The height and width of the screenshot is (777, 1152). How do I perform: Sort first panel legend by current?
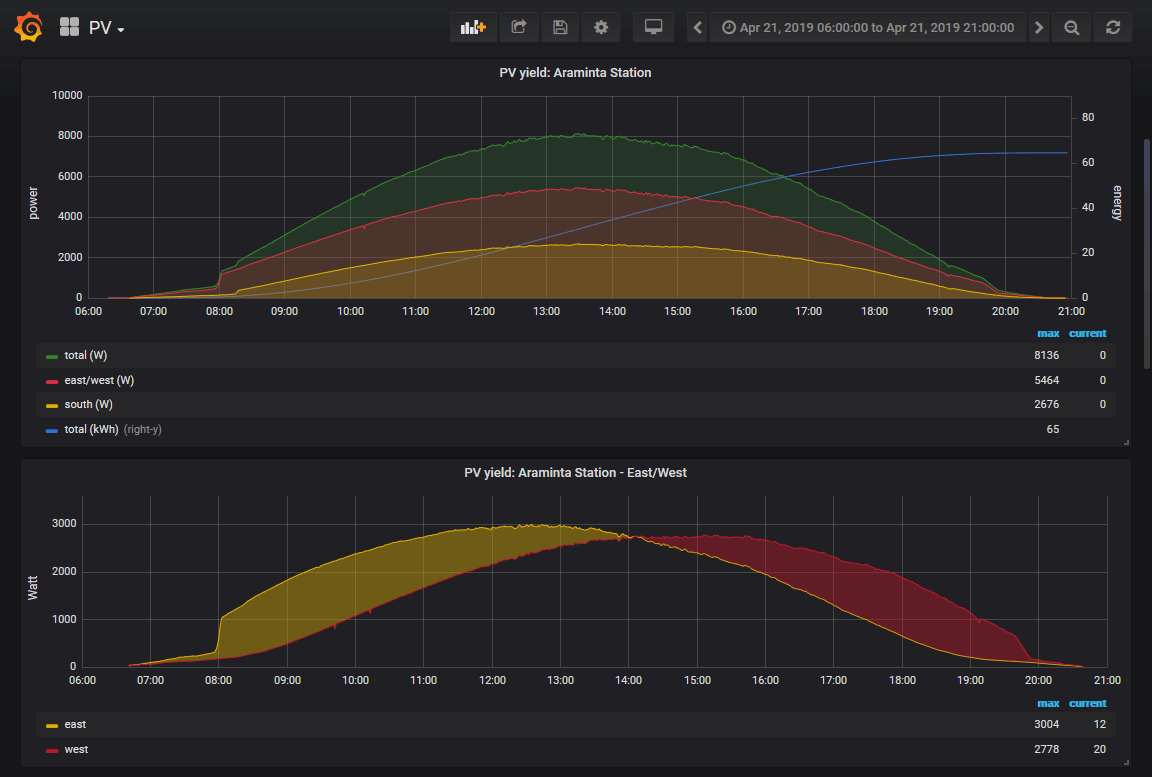pyautogui.click(x=1087, y=333)
